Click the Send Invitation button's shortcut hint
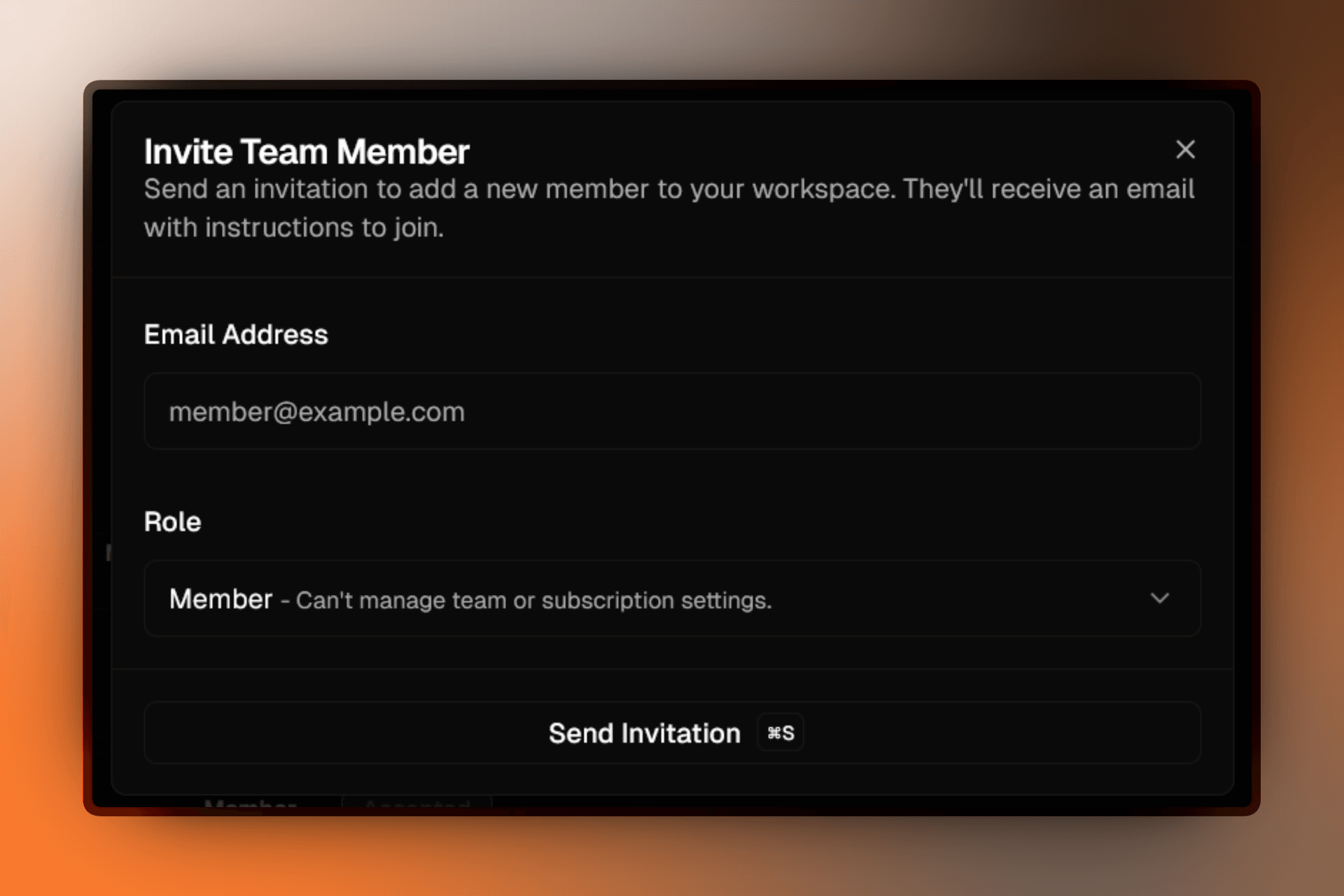Viewport: 1344px width, 896px height. [780, 732]
